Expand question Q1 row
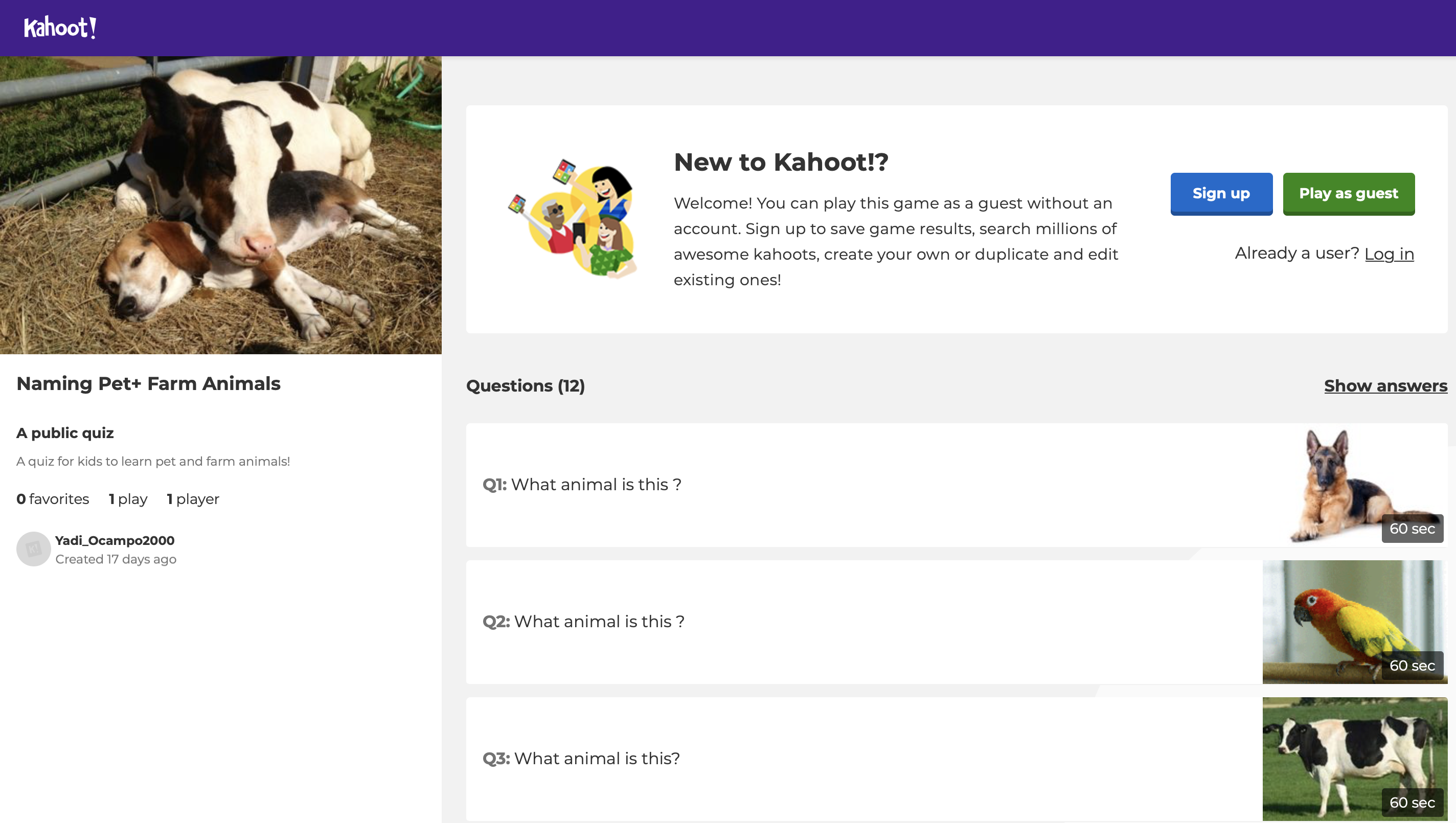 (x=848, y=485)
